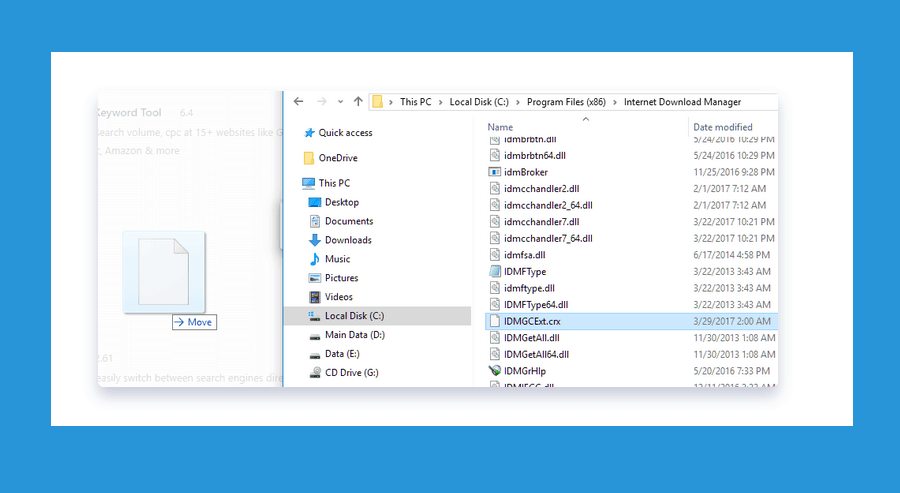The width and height of the screenshot is (900, 493).
Task: Sort by Date modified column header
Action: tap(723, 127)
